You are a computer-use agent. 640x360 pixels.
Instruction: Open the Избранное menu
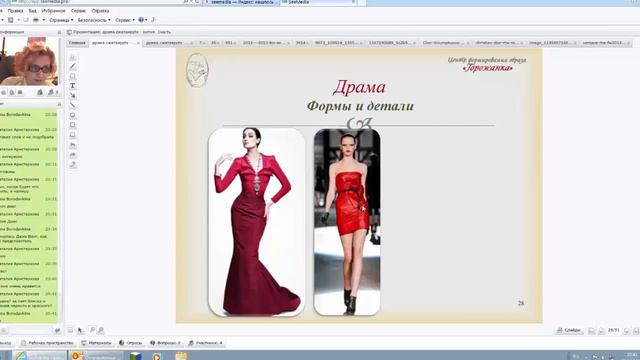click(53, 11)
